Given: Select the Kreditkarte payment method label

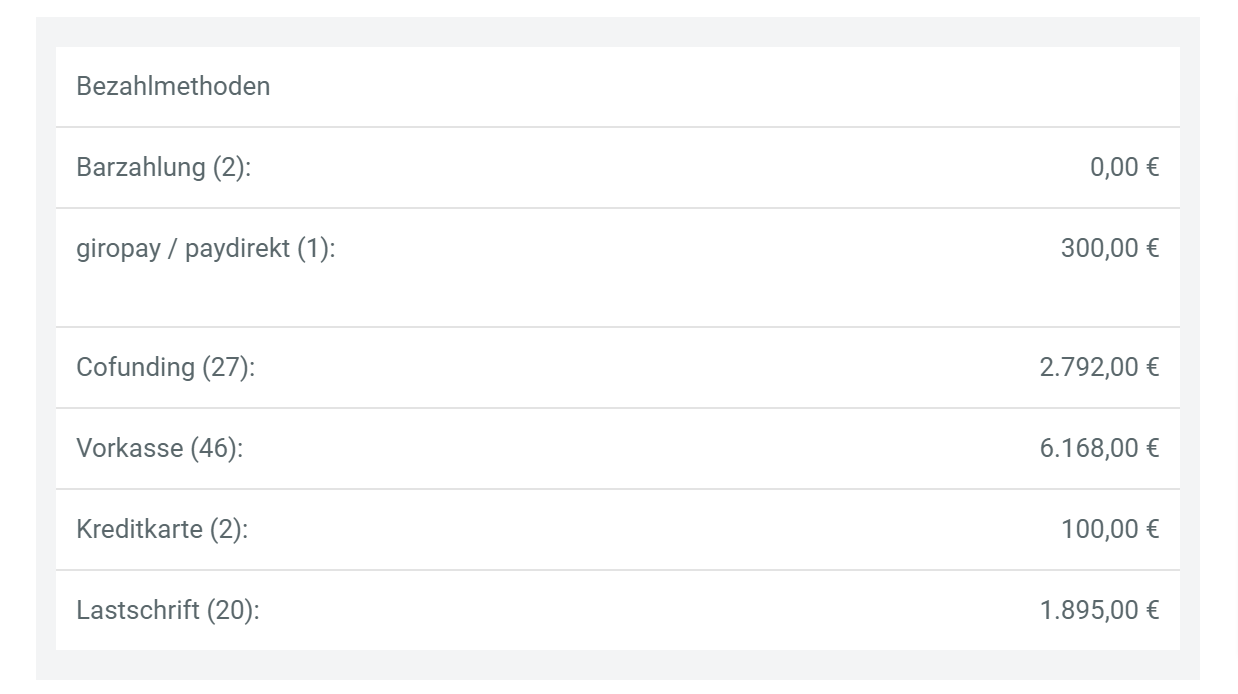Looking at the screenshot, I should click(139, 529).
